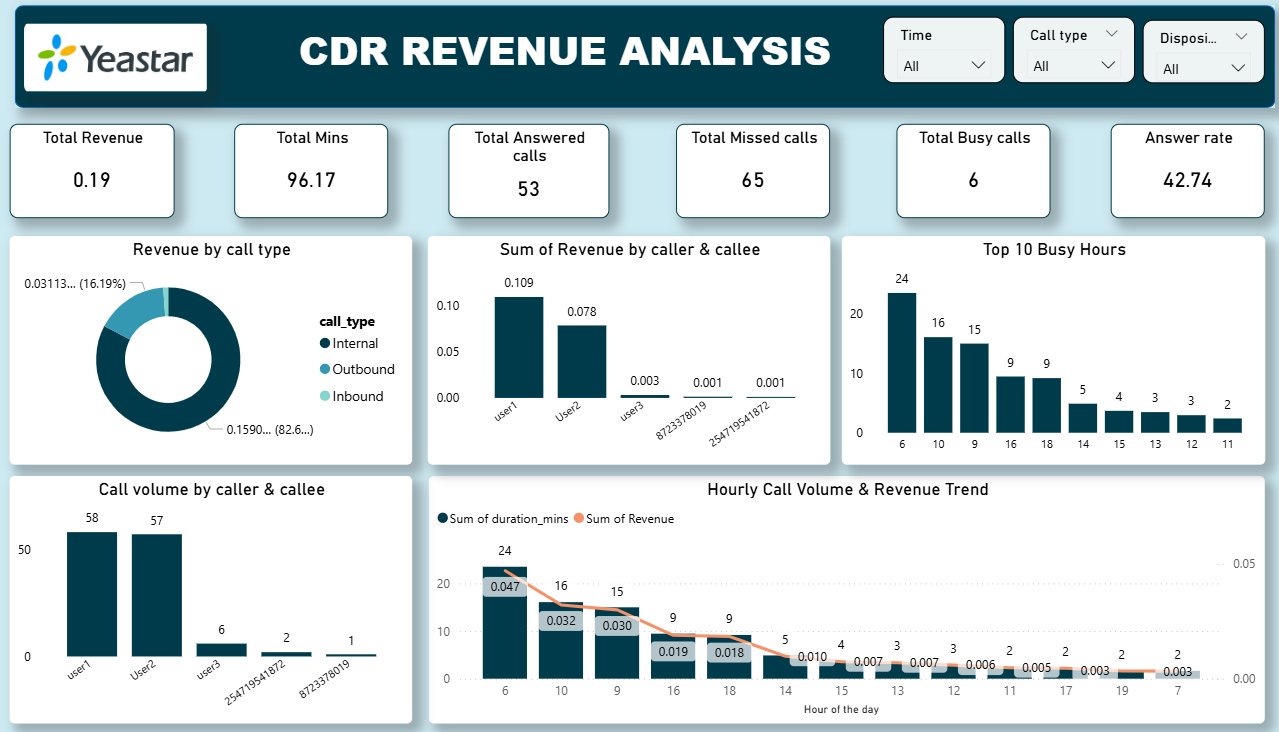The height and width of the screenshot is (732, 1279).
Task: Click the Revenue by call type title
Action: (212, 250)
